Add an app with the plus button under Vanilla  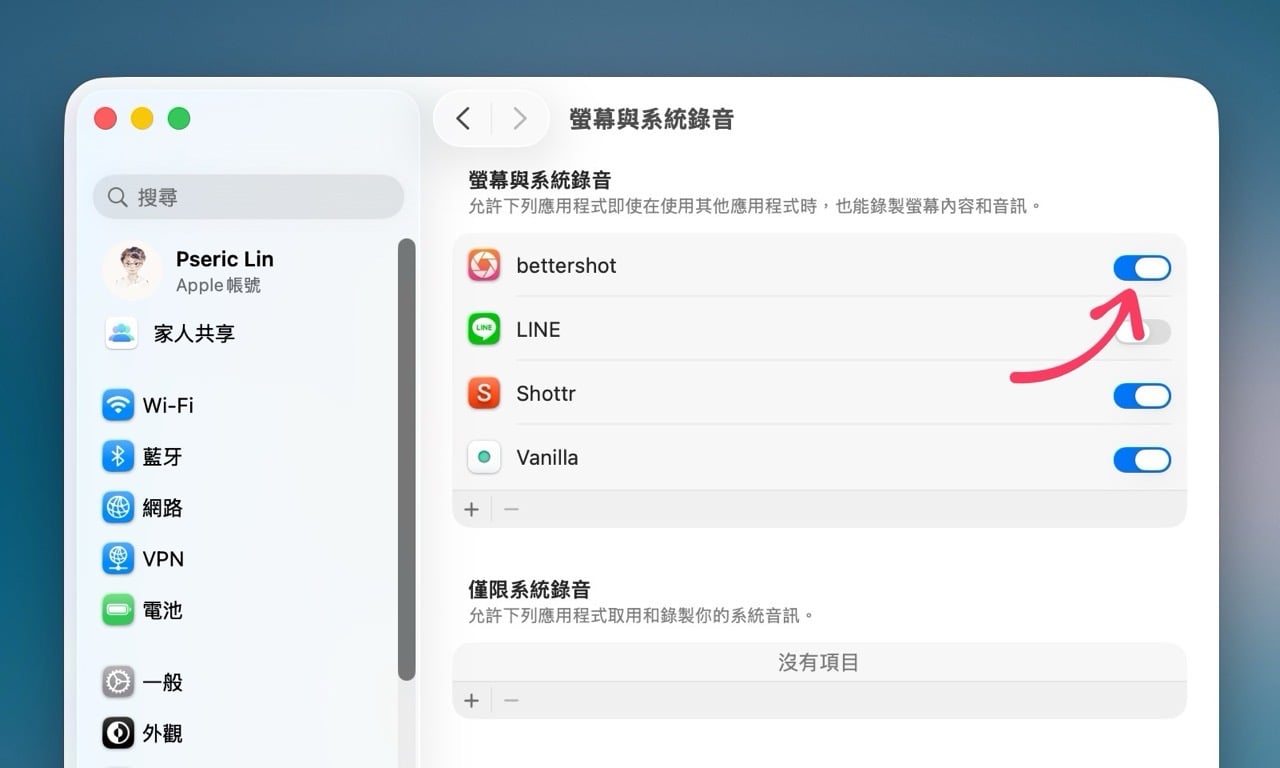click(x=472, y=509)
